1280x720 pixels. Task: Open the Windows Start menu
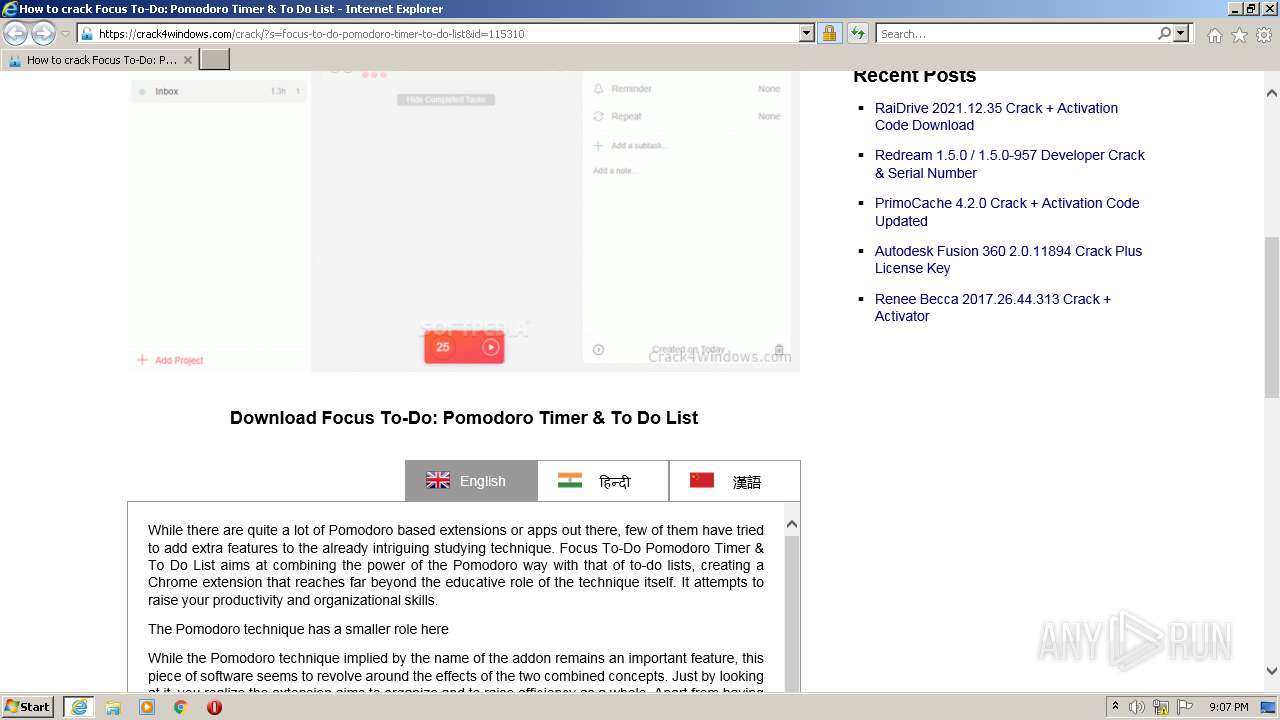28,707
